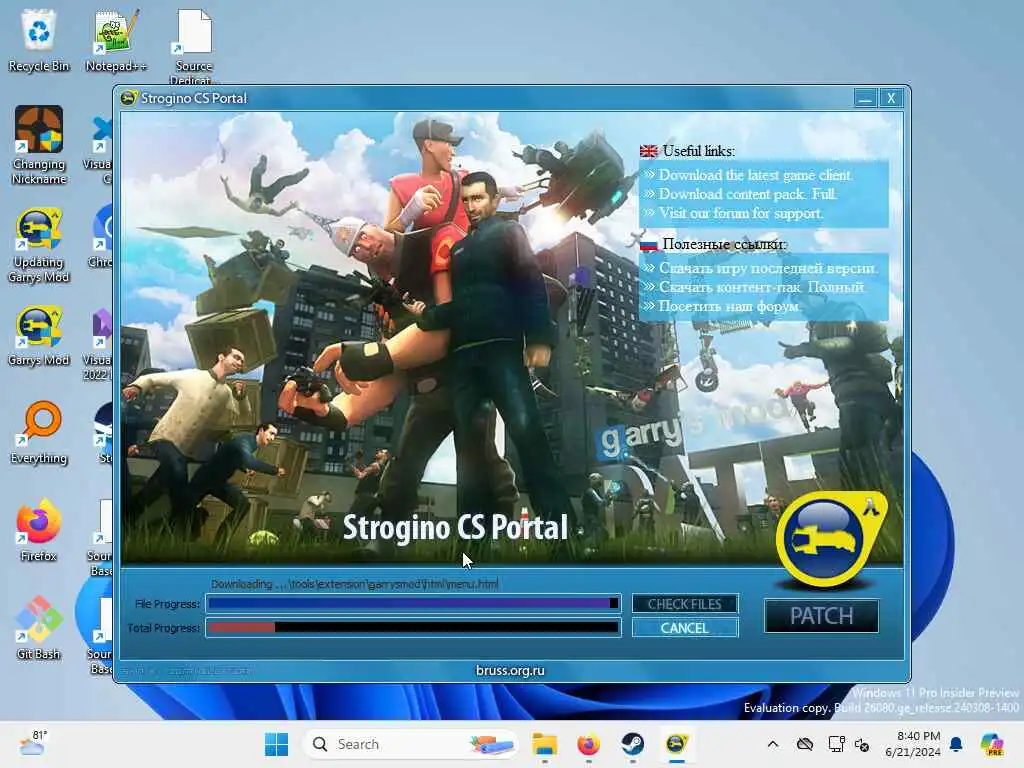
Task: Show hidden system tray icons
Action: click(x=773, y=744)
